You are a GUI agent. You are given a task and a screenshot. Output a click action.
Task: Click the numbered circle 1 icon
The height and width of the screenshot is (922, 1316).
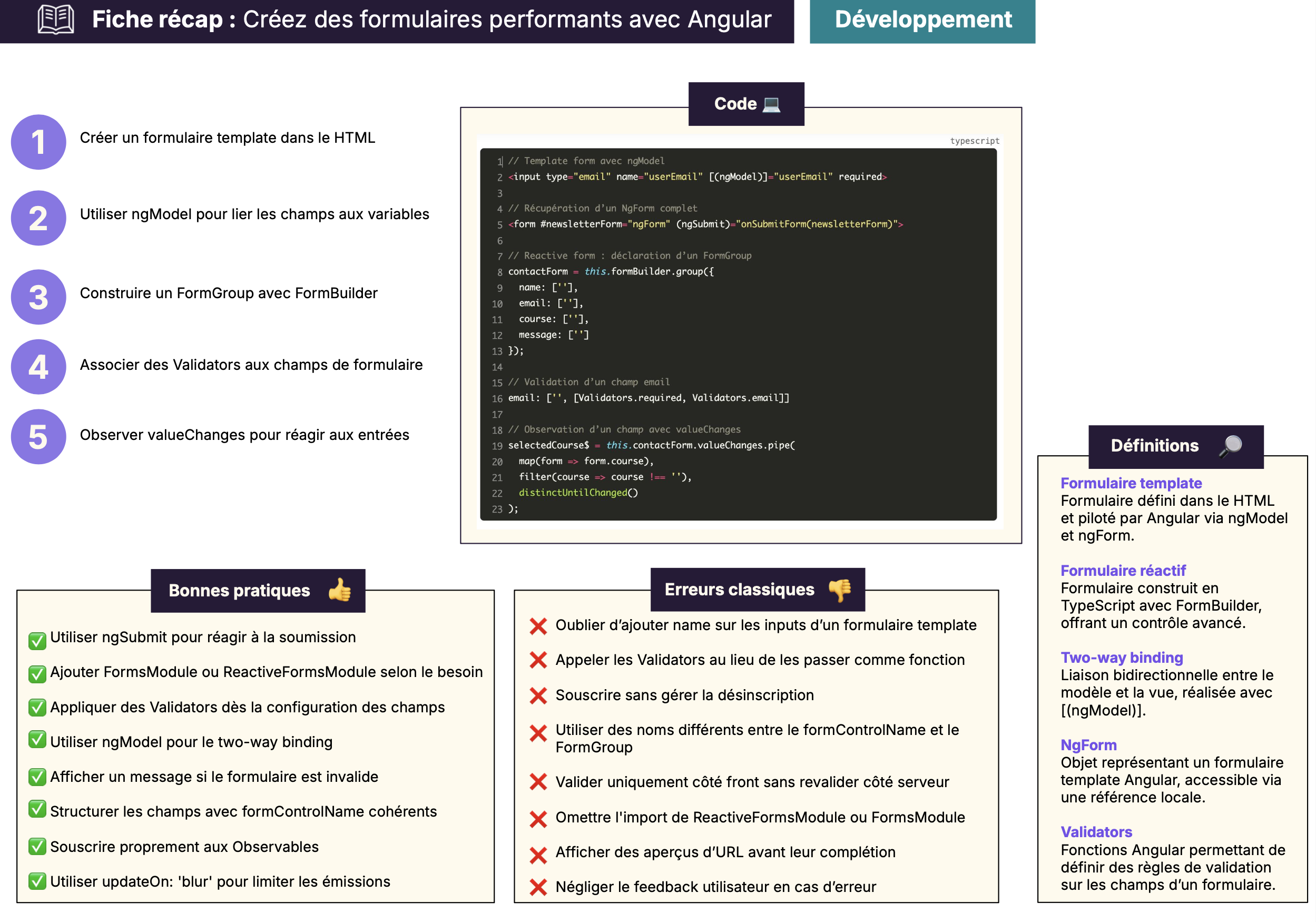(x=38, y=142)
